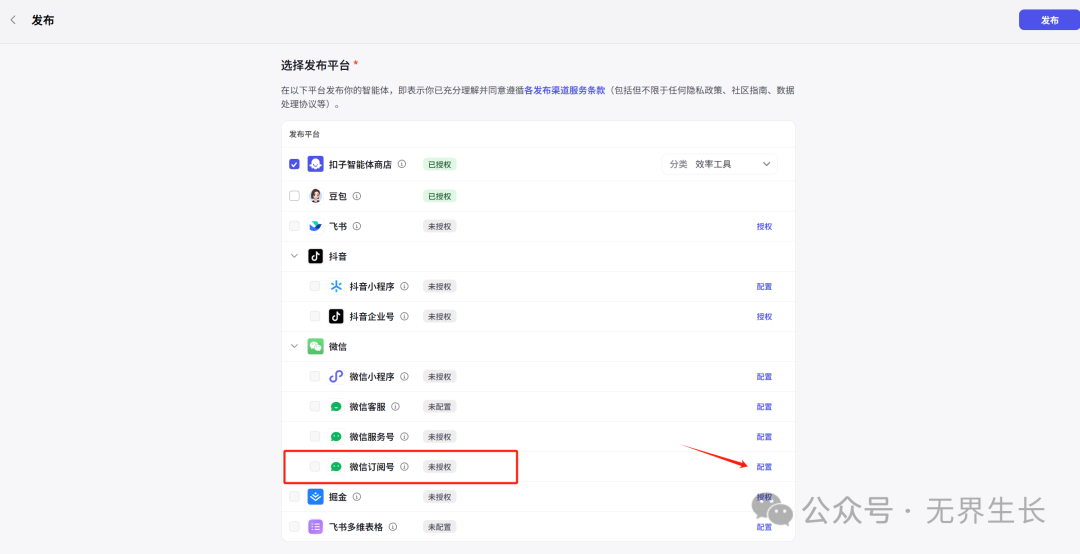Click 配置 for 微信客服

[x=765, y=407]
